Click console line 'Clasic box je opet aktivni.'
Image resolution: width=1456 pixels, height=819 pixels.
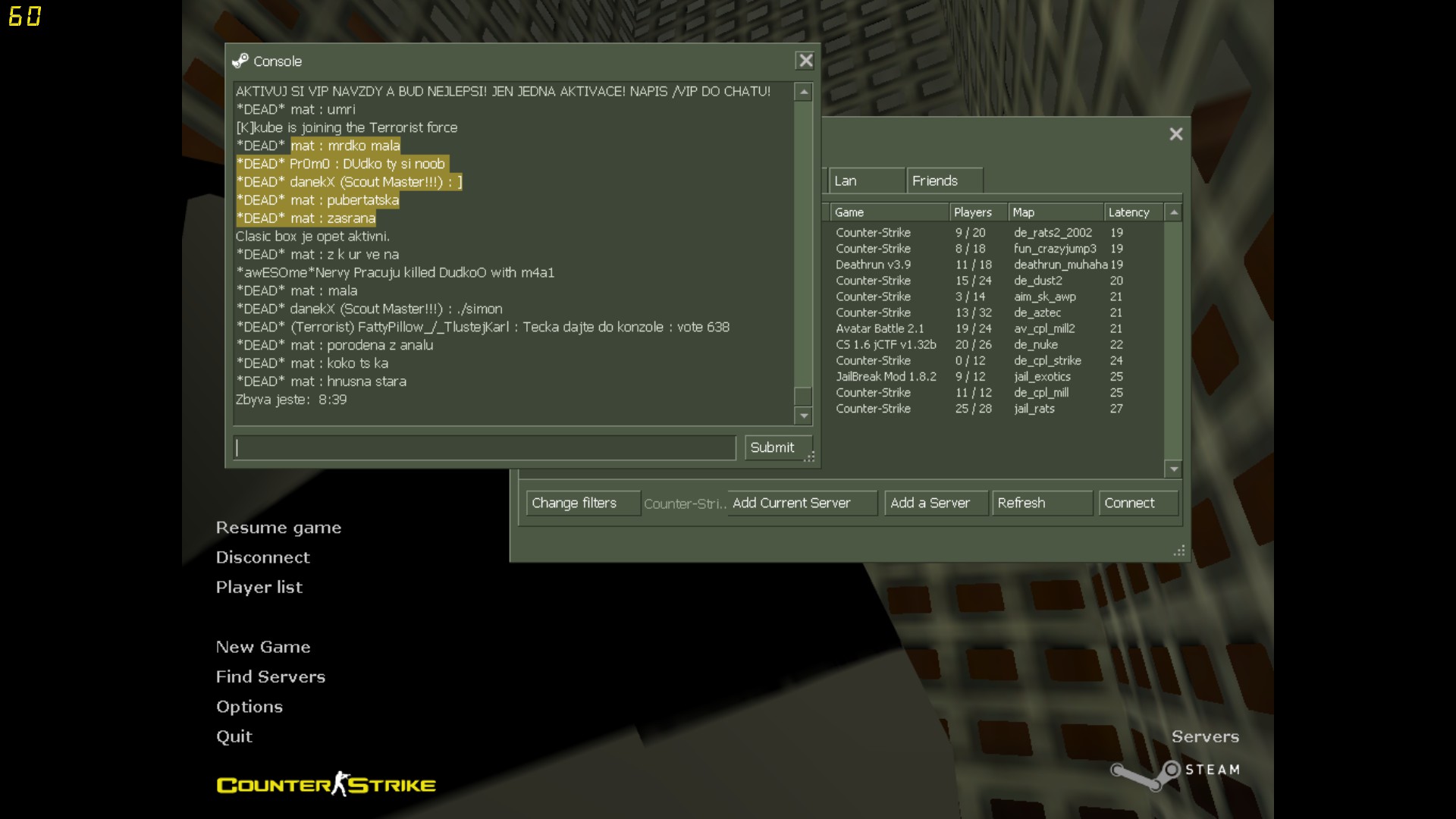coord(312,237)
